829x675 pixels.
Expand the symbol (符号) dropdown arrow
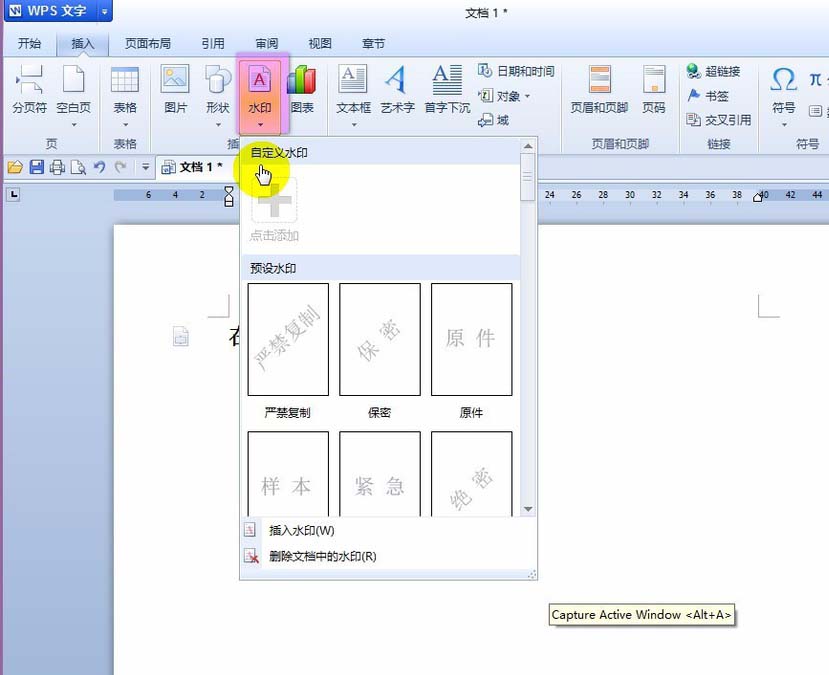[x=784, y=125]
